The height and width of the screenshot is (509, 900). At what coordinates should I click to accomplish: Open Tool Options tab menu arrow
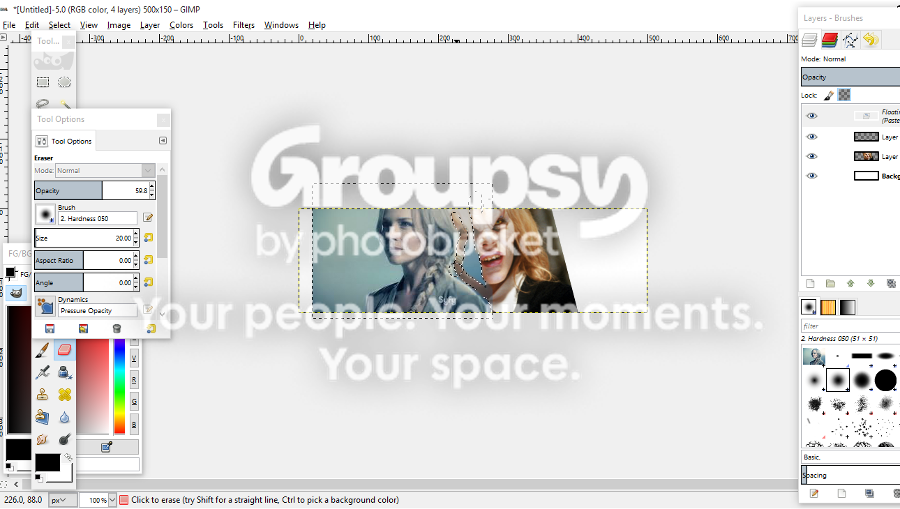coord(163,141)
